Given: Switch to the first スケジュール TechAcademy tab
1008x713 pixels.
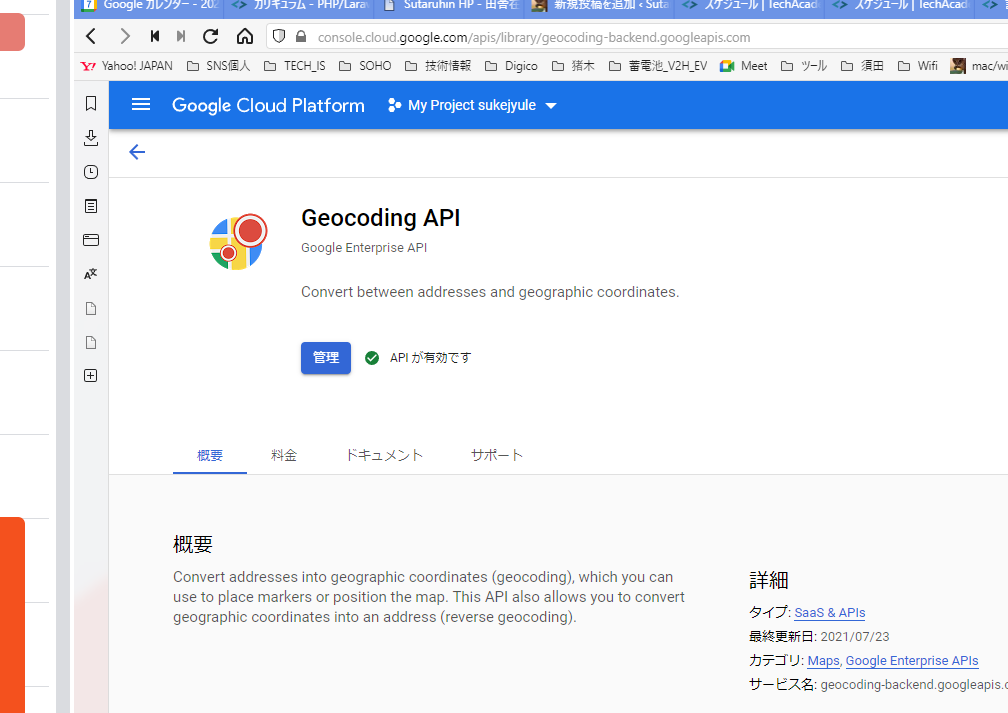Looking at the screenshot, I should coord(751,6).
